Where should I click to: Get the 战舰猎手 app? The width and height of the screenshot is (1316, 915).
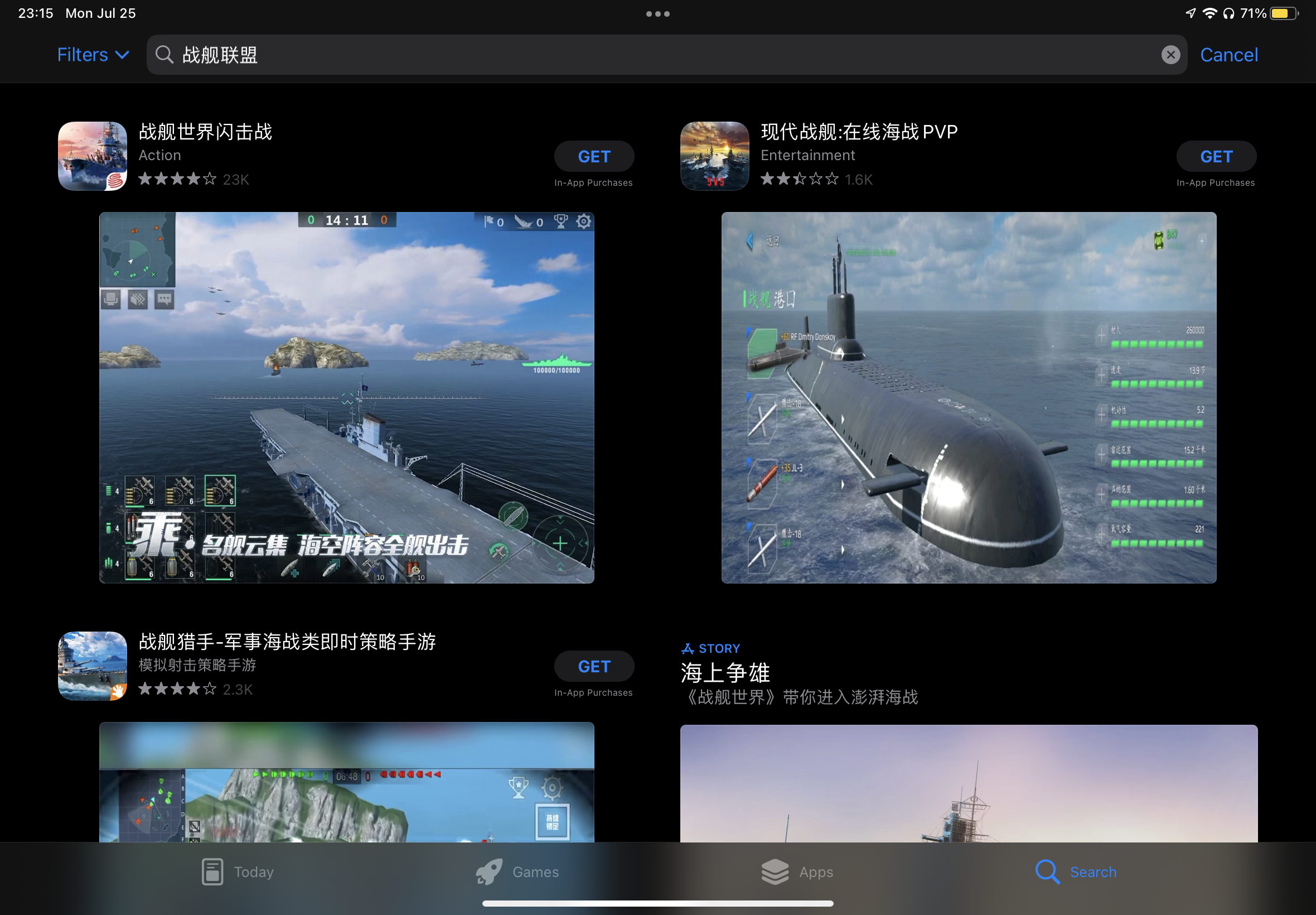click(x=594, y=667)
